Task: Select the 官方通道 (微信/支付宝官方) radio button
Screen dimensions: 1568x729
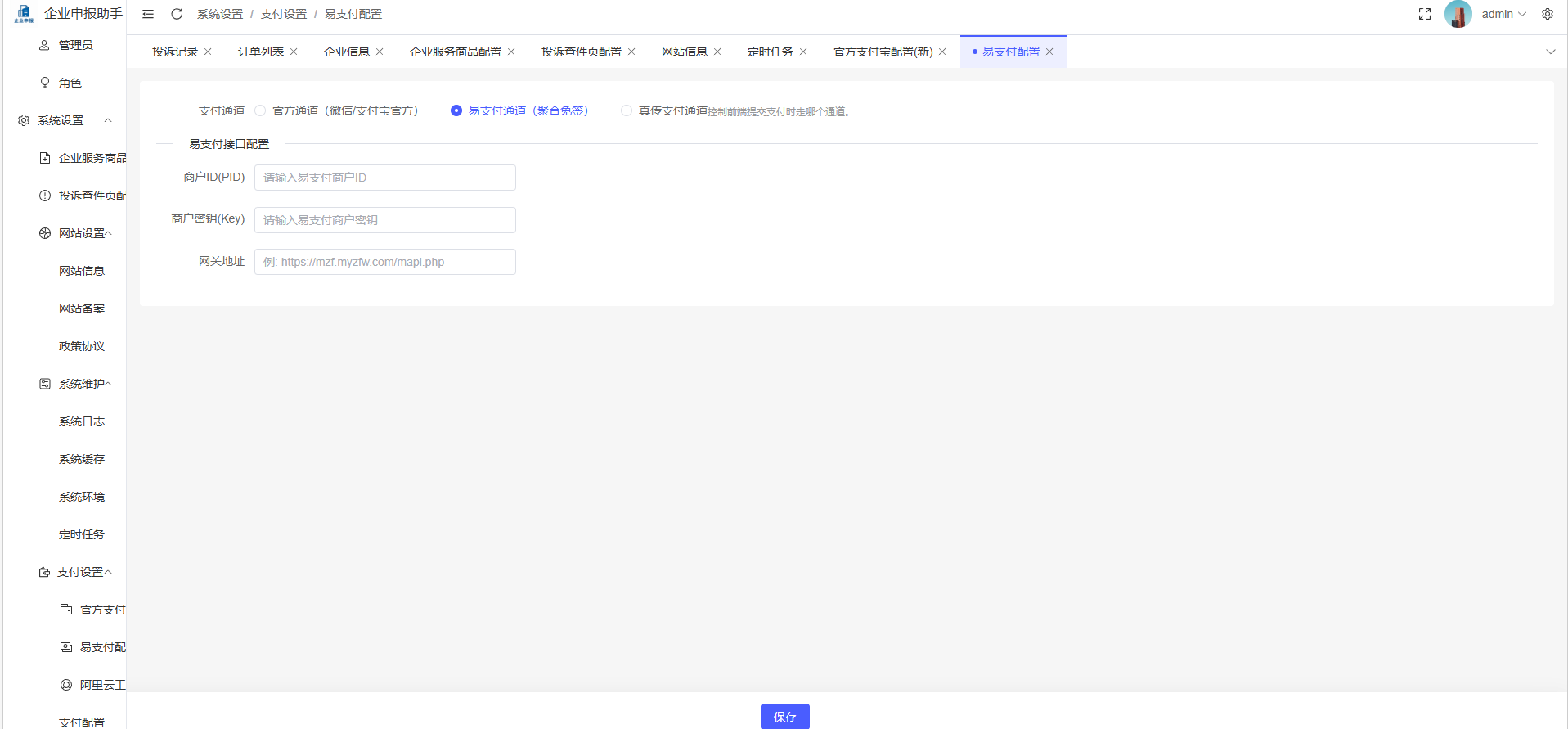Action: coord(260,110)
